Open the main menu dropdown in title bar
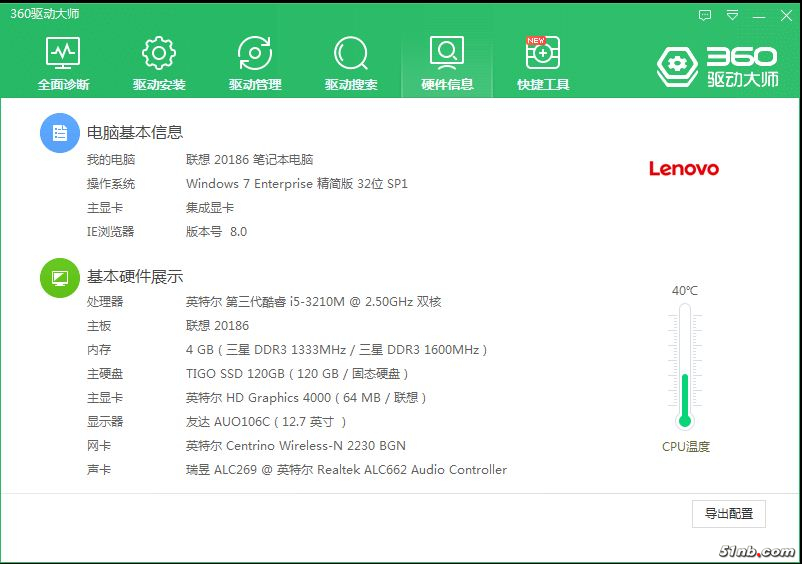802x564 pixels. pos(732,15)
